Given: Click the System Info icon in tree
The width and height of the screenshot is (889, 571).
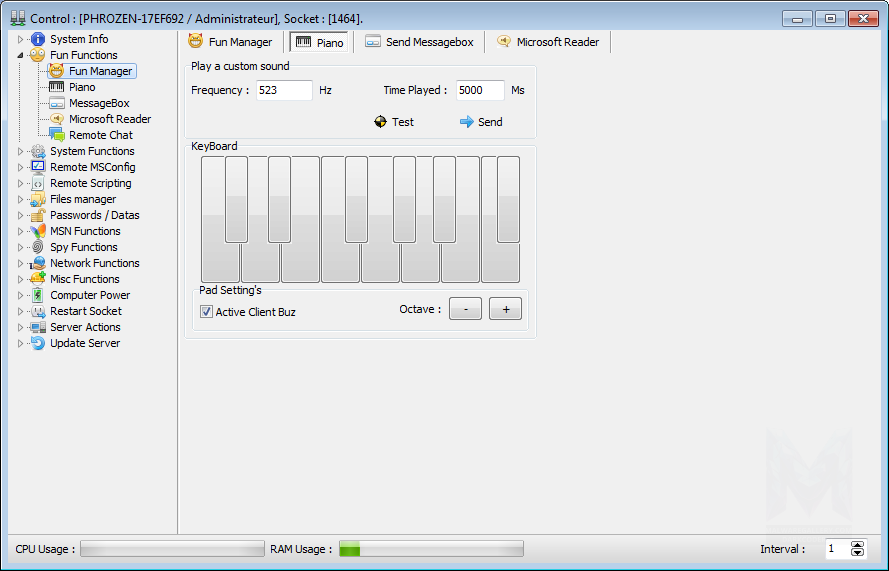Looking at the screenshot, I should click(38, 39).
